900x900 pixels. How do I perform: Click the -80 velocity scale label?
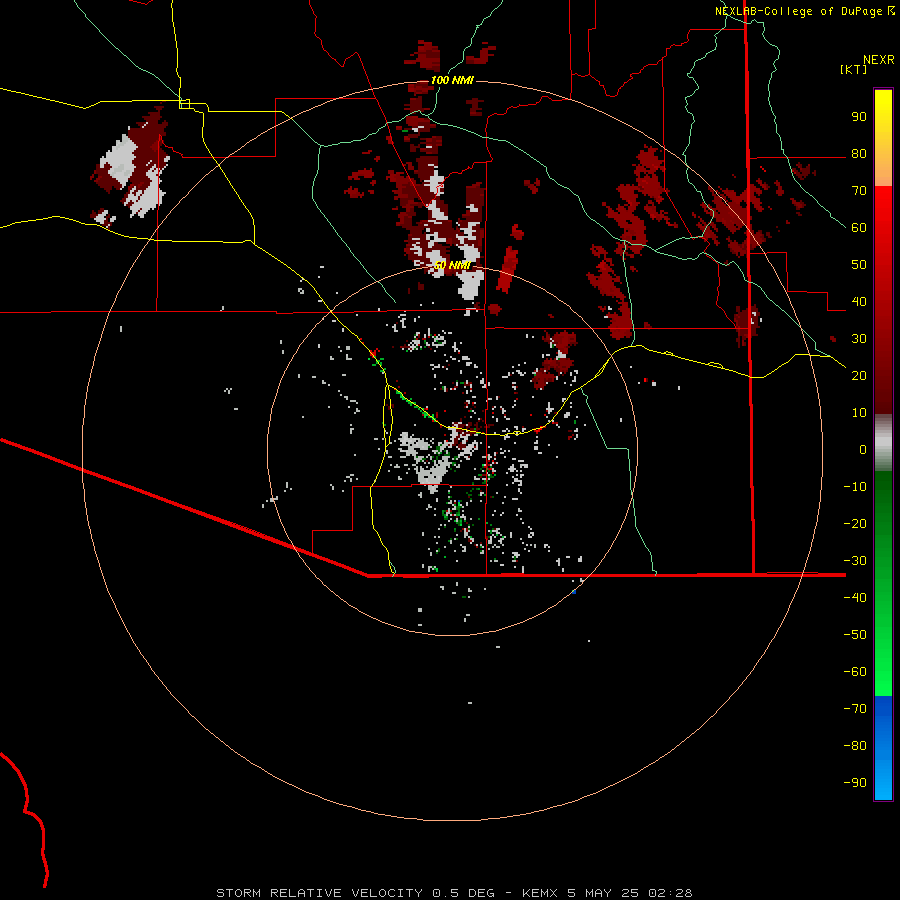(x=855, y=746)
